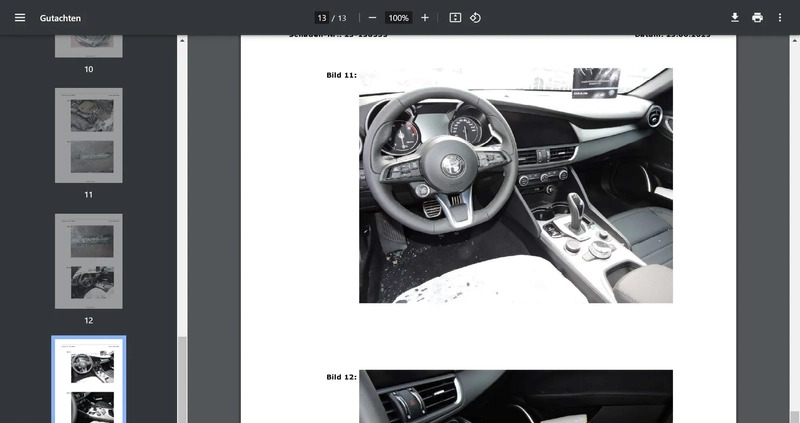Toggle the sidebar with the hamburger menu icon

pos(20,18)
